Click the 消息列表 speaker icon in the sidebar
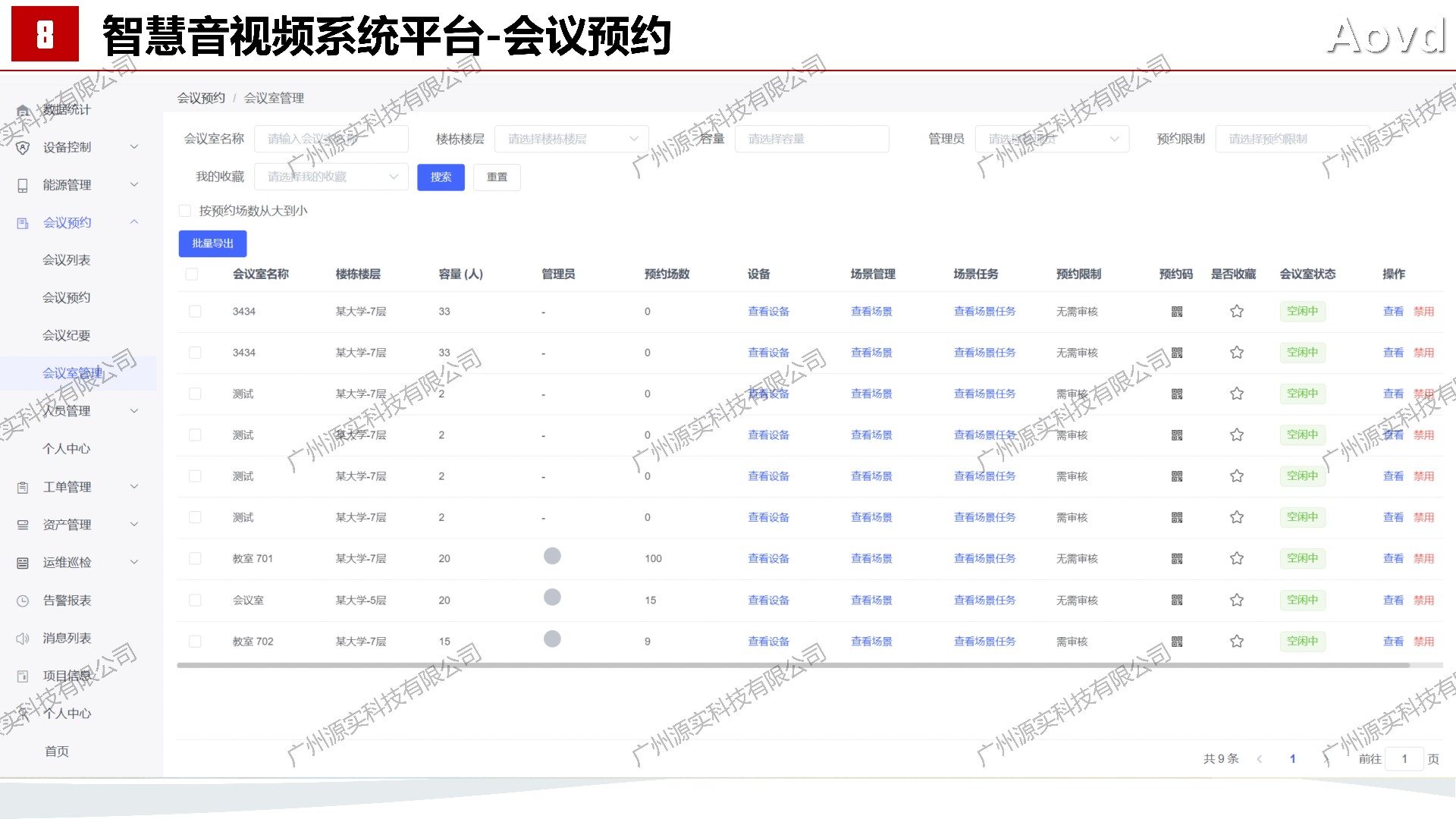This screenshot has height=819, width=1456. [23, 639]
